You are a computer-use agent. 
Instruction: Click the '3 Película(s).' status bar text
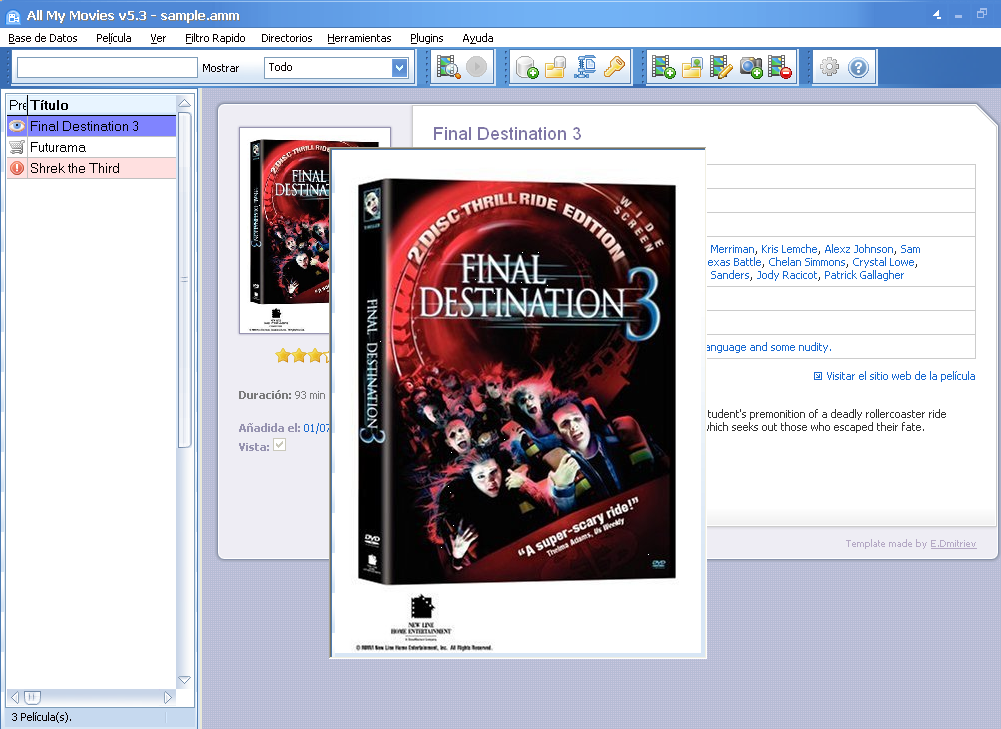coord(41,717)
